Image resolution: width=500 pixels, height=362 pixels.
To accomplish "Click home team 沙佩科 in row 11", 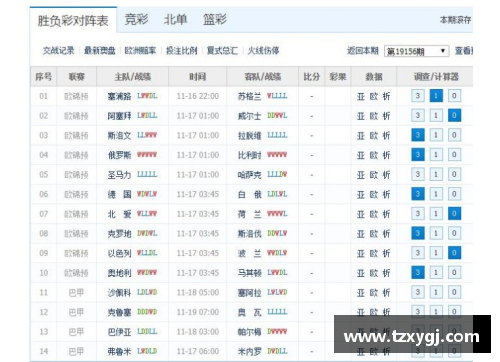I will [x=119, y=293].
